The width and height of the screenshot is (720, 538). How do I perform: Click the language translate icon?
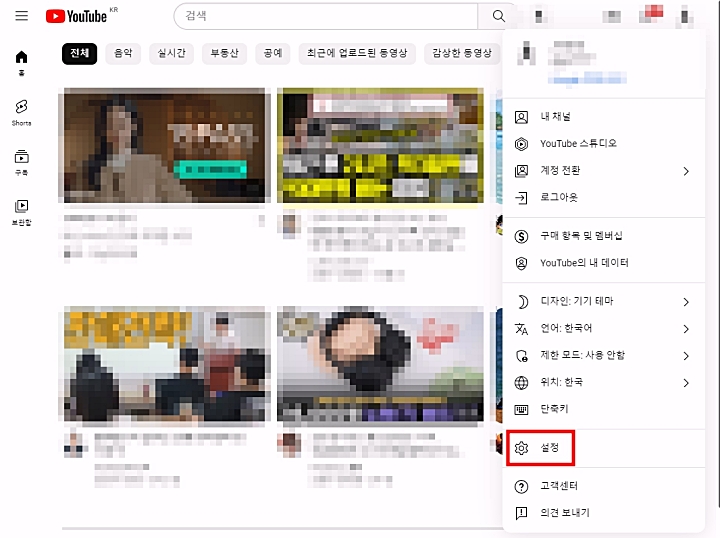(521, 329)
